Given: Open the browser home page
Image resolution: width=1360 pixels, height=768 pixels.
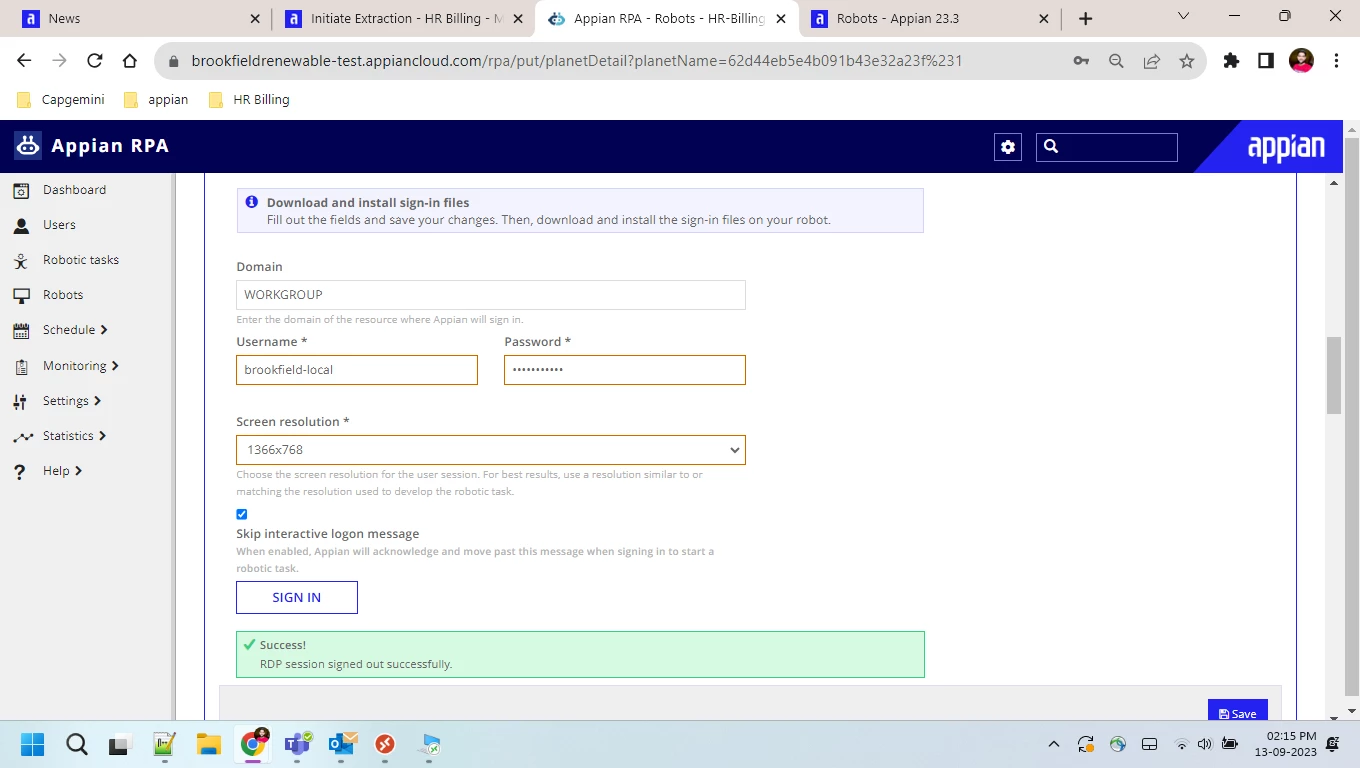Looking at the screenshot, I should pyautogui.click(x=130, y=61).
